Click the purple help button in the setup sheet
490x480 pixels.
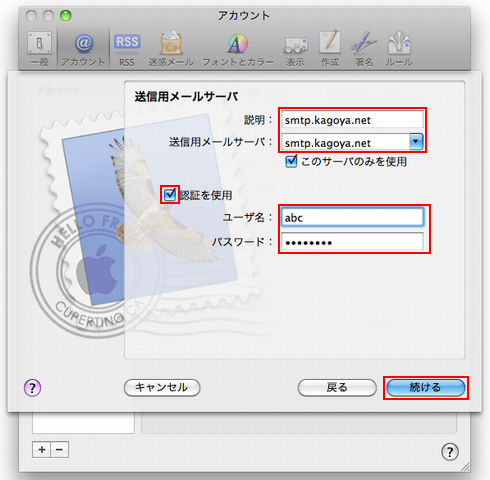tap(32, 388)
